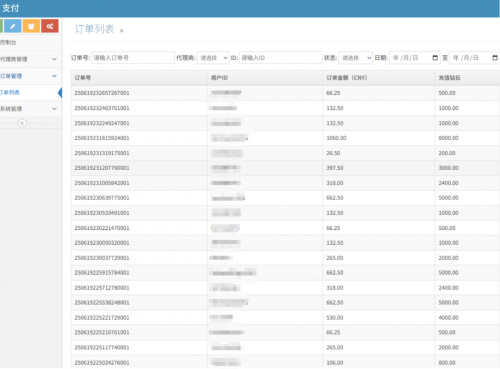The image size is (500, 369).
Task: Select order 250619230037729001
Action: pyautogui.click(x=102, y=258)
